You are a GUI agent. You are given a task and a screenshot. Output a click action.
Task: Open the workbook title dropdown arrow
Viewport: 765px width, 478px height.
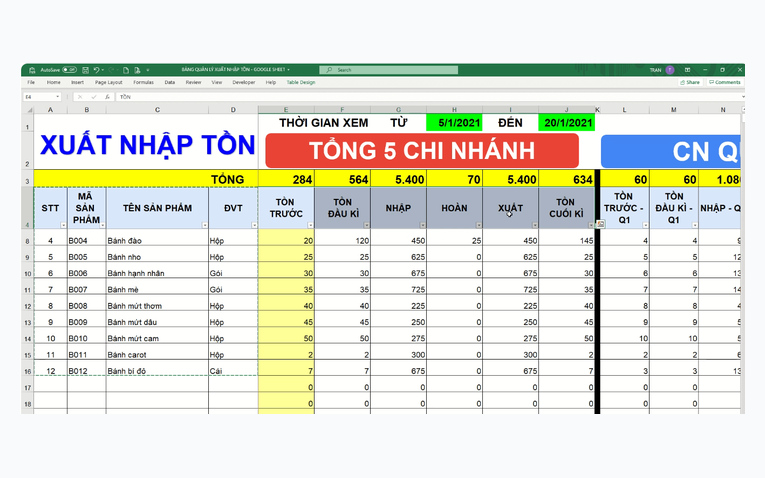pos(288,70)
